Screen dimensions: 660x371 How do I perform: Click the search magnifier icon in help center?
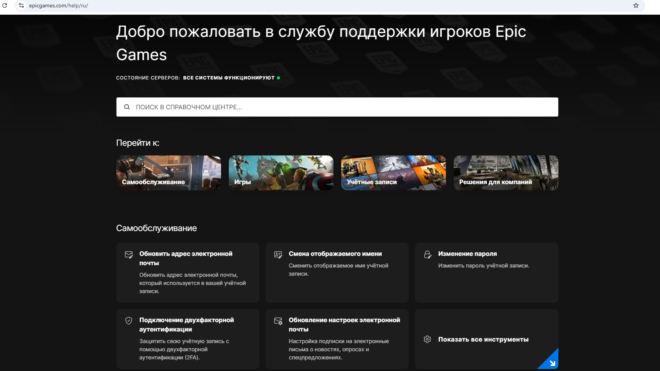pos(127,107)
